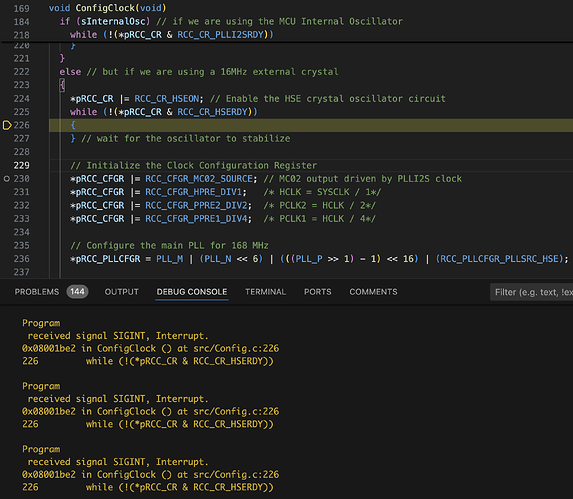The image size is (573, 499).
Task: Click RCC_CFGR_MCO2_SOURCE symbol on line 230
Action: tap(199, 179)
